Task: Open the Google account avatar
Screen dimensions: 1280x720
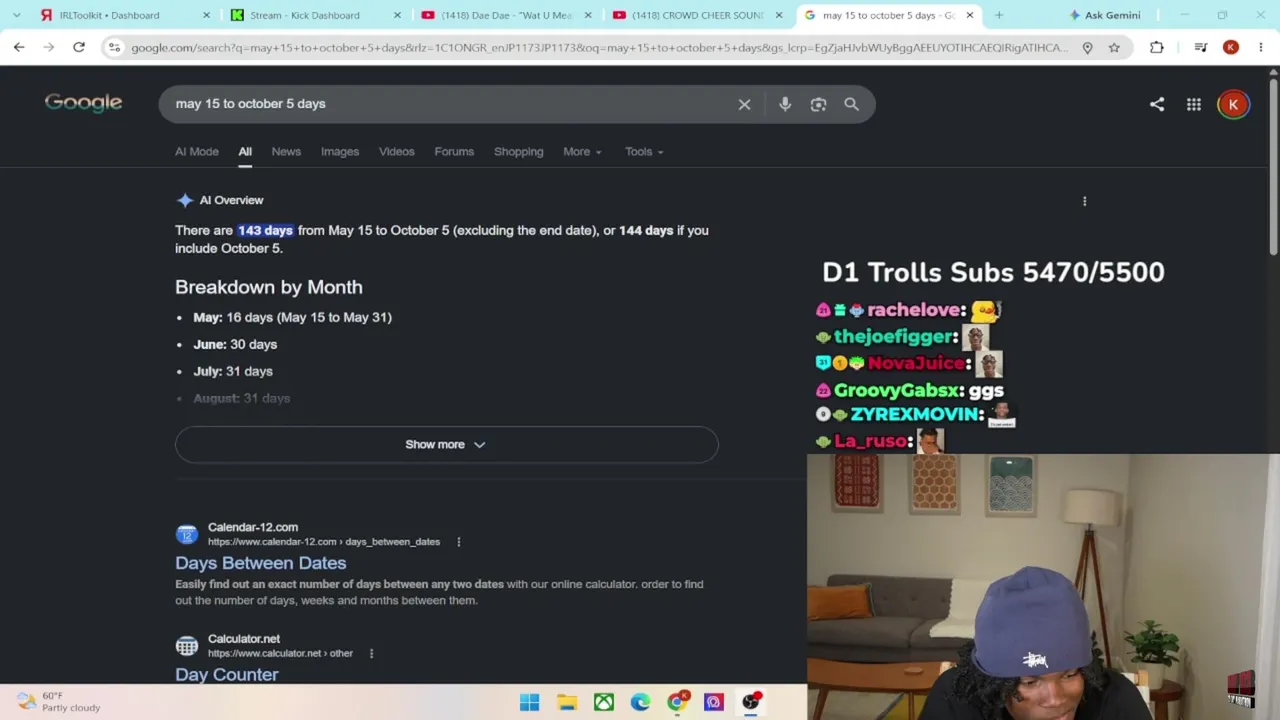Action: (x=1233, y=104)
